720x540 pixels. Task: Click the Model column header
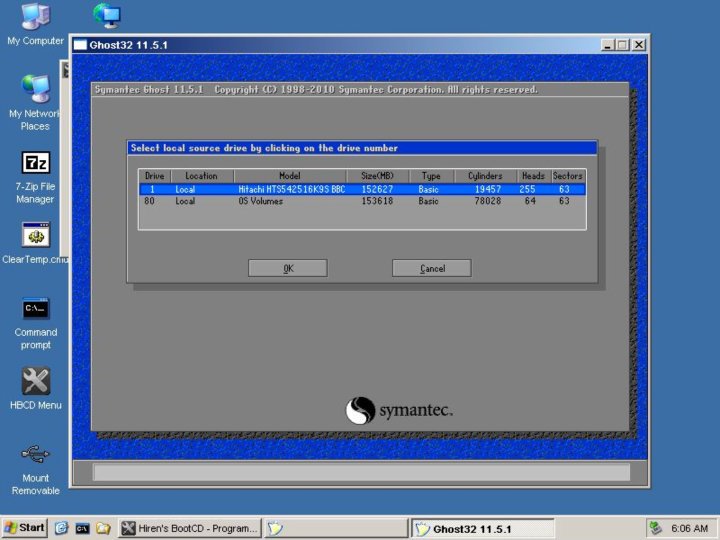(x=290, y=176)
